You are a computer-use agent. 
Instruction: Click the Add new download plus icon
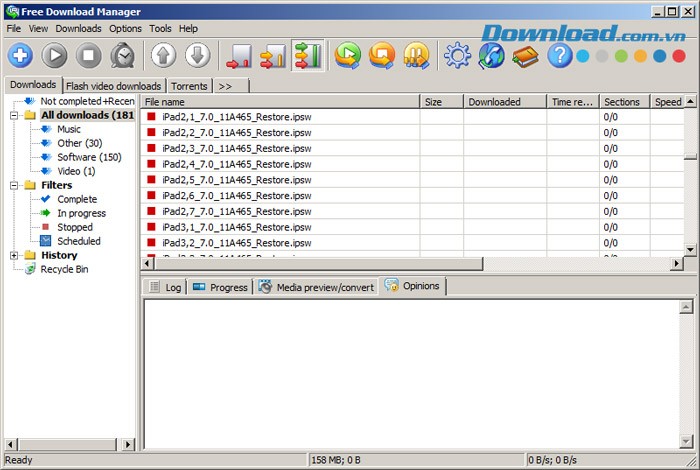click(20, 56)
